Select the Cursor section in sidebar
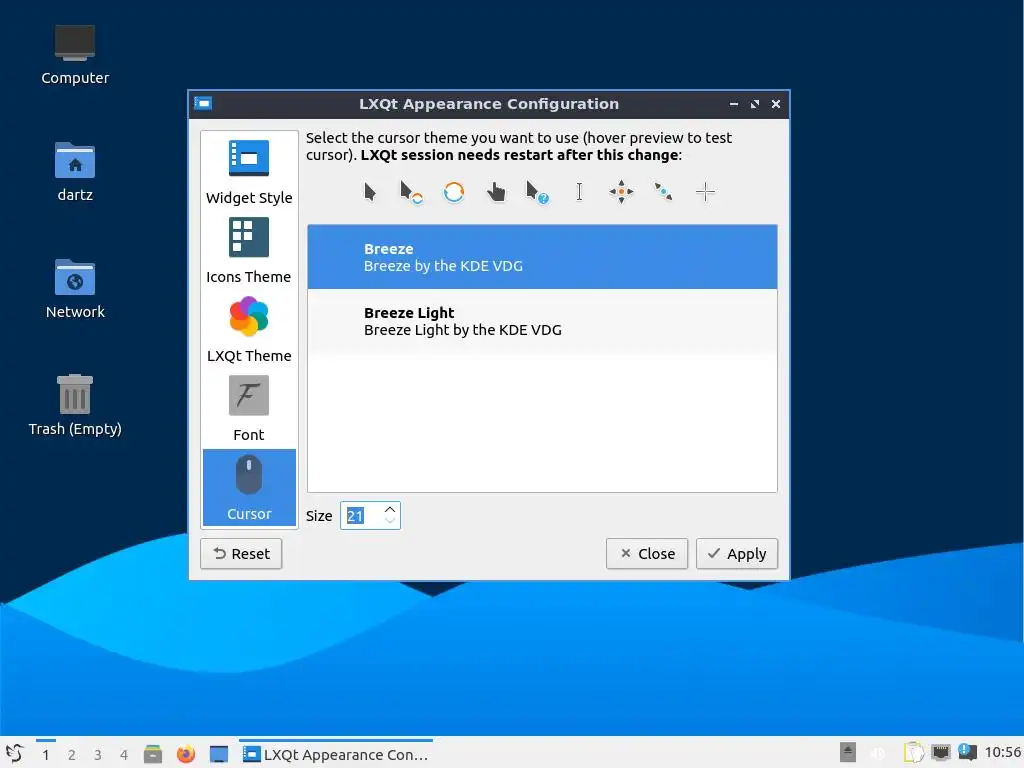 [x=249, y=487]
